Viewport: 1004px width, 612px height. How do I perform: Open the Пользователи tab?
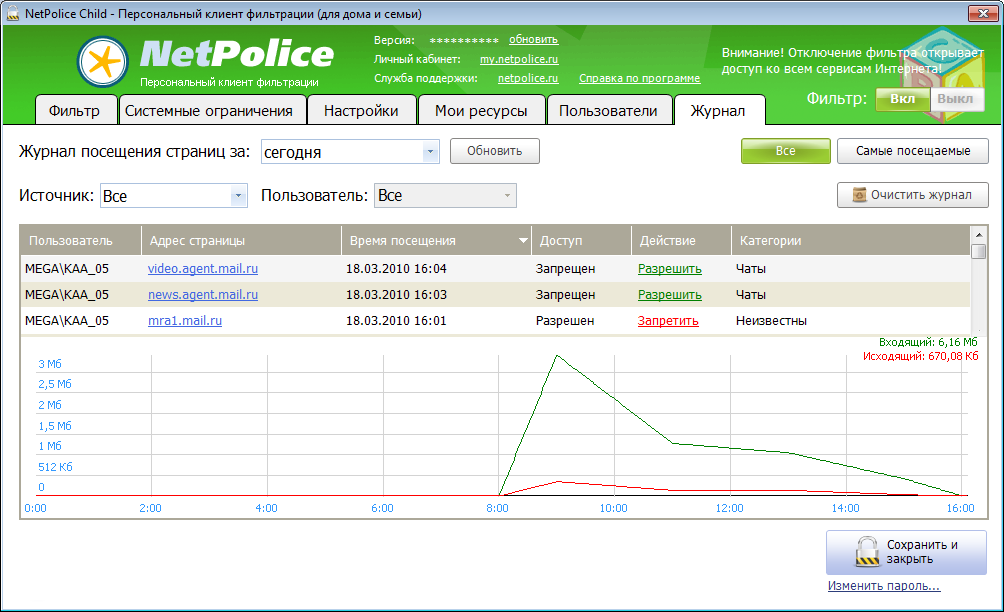click(x=608, y=110)
